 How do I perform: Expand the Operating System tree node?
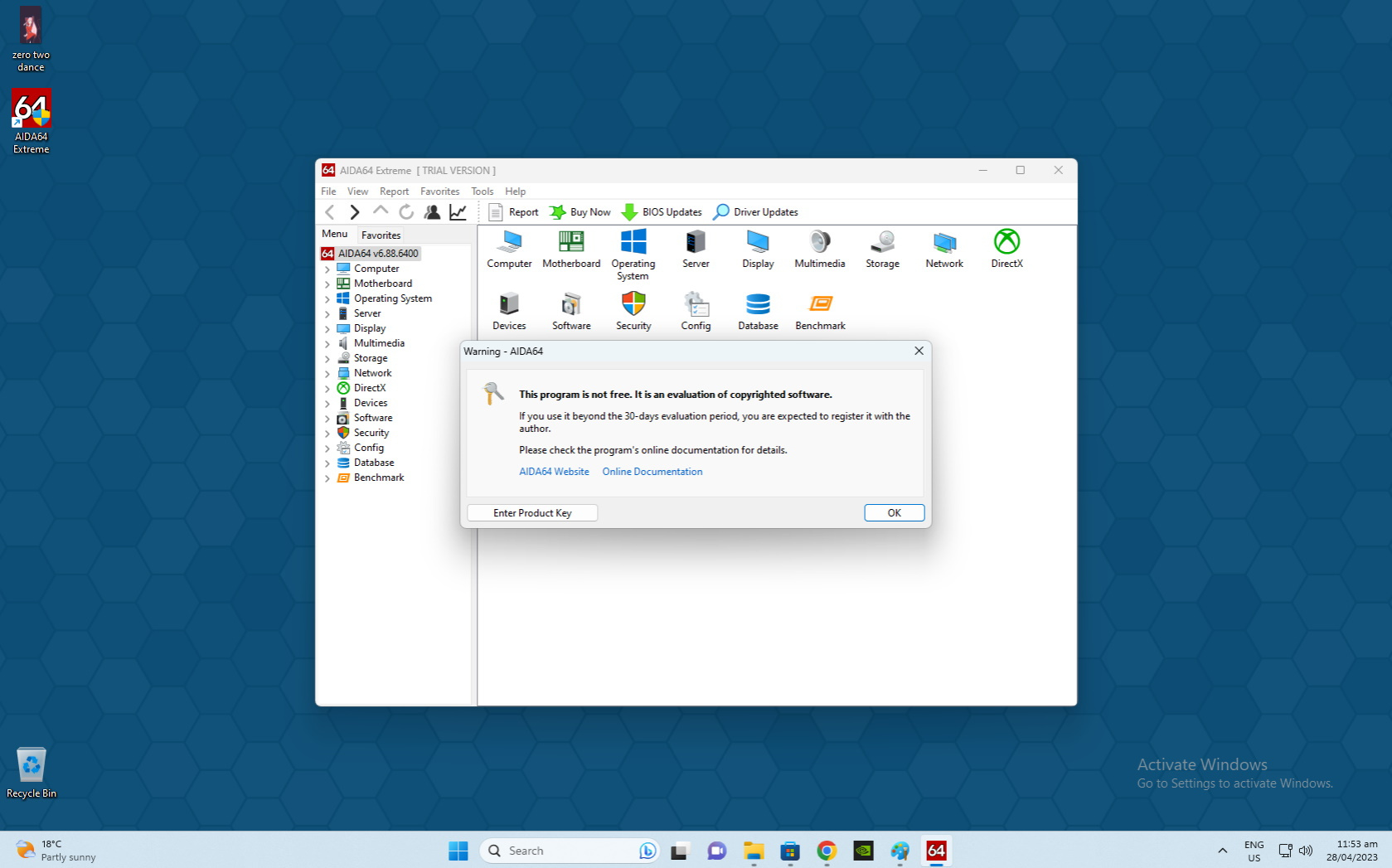coord(327,299)
